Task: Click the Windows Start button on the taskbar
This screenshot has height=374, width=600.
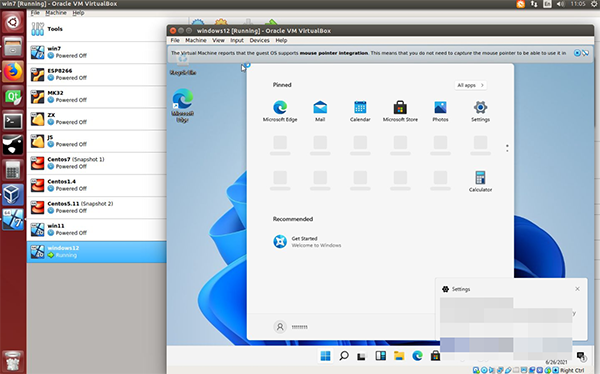Action: tap(325, 356)
